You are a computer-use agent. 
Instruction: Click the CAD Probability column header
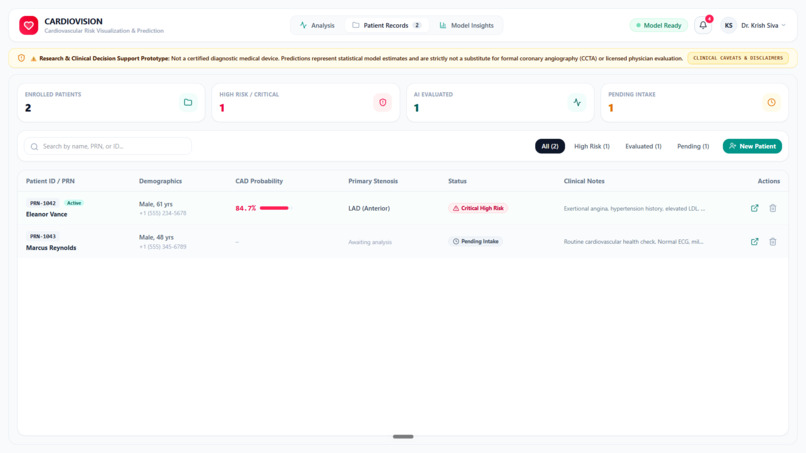(x=259, y=181)
